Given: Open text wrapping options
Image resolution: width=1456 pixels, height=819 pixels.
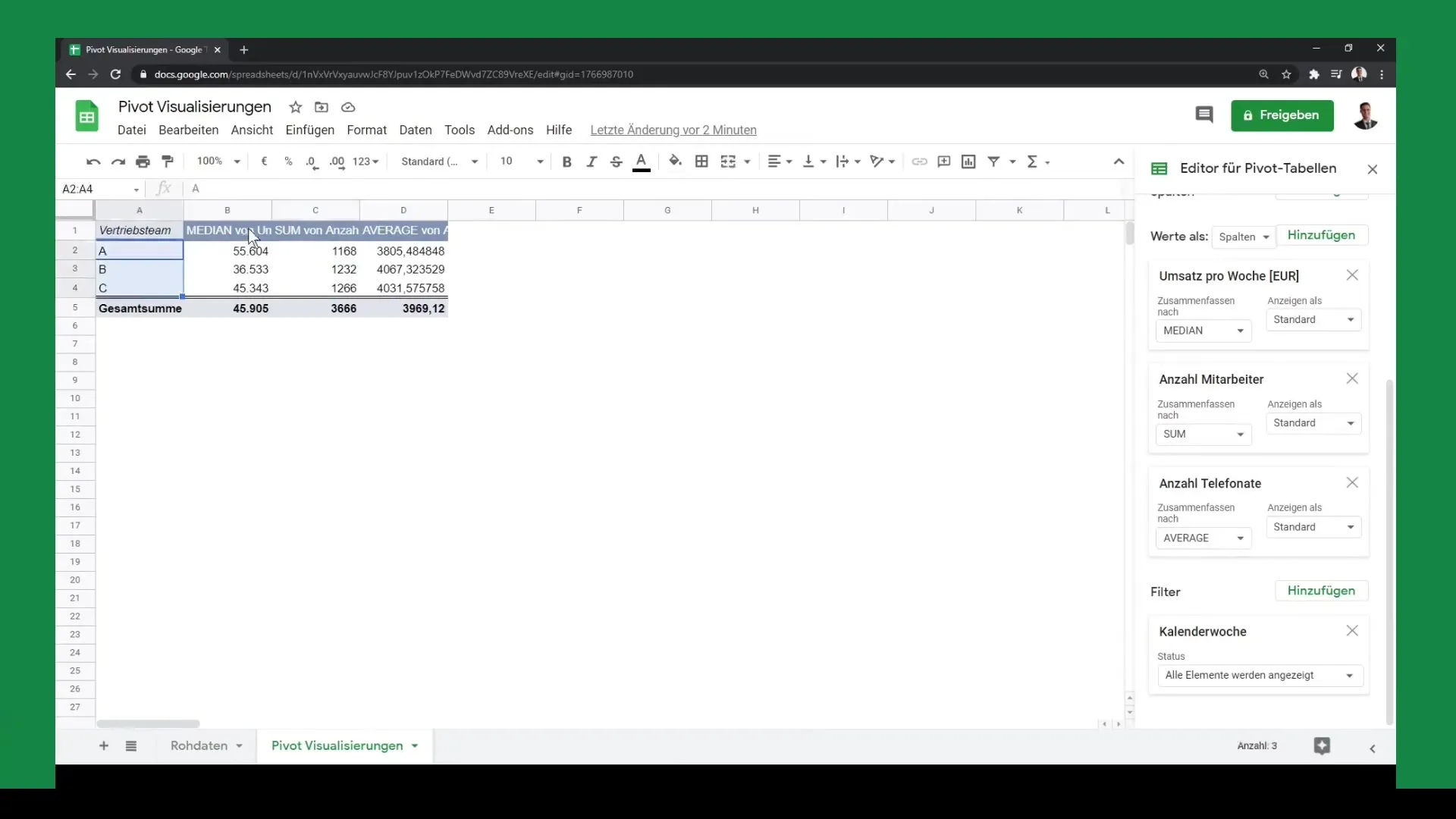Looking at the screenshot, I should pos(848,162).
